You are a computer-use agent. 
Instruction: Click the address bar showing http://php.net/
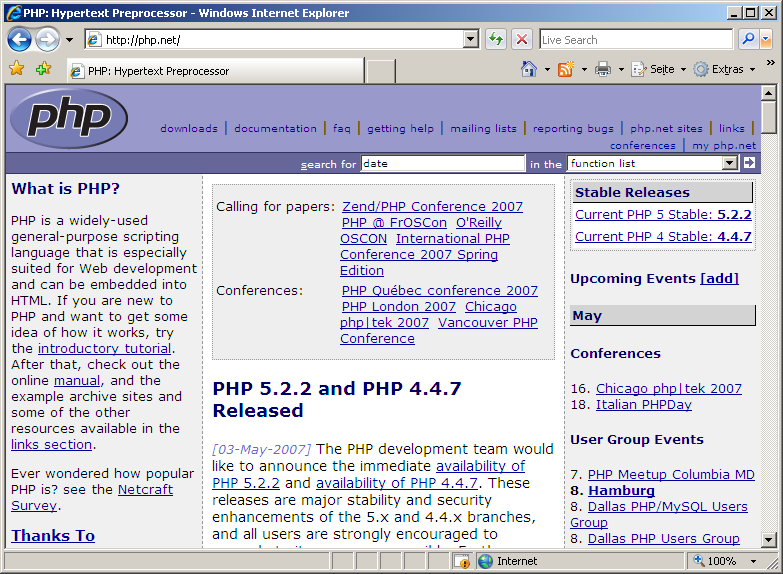tap(282, 39)
